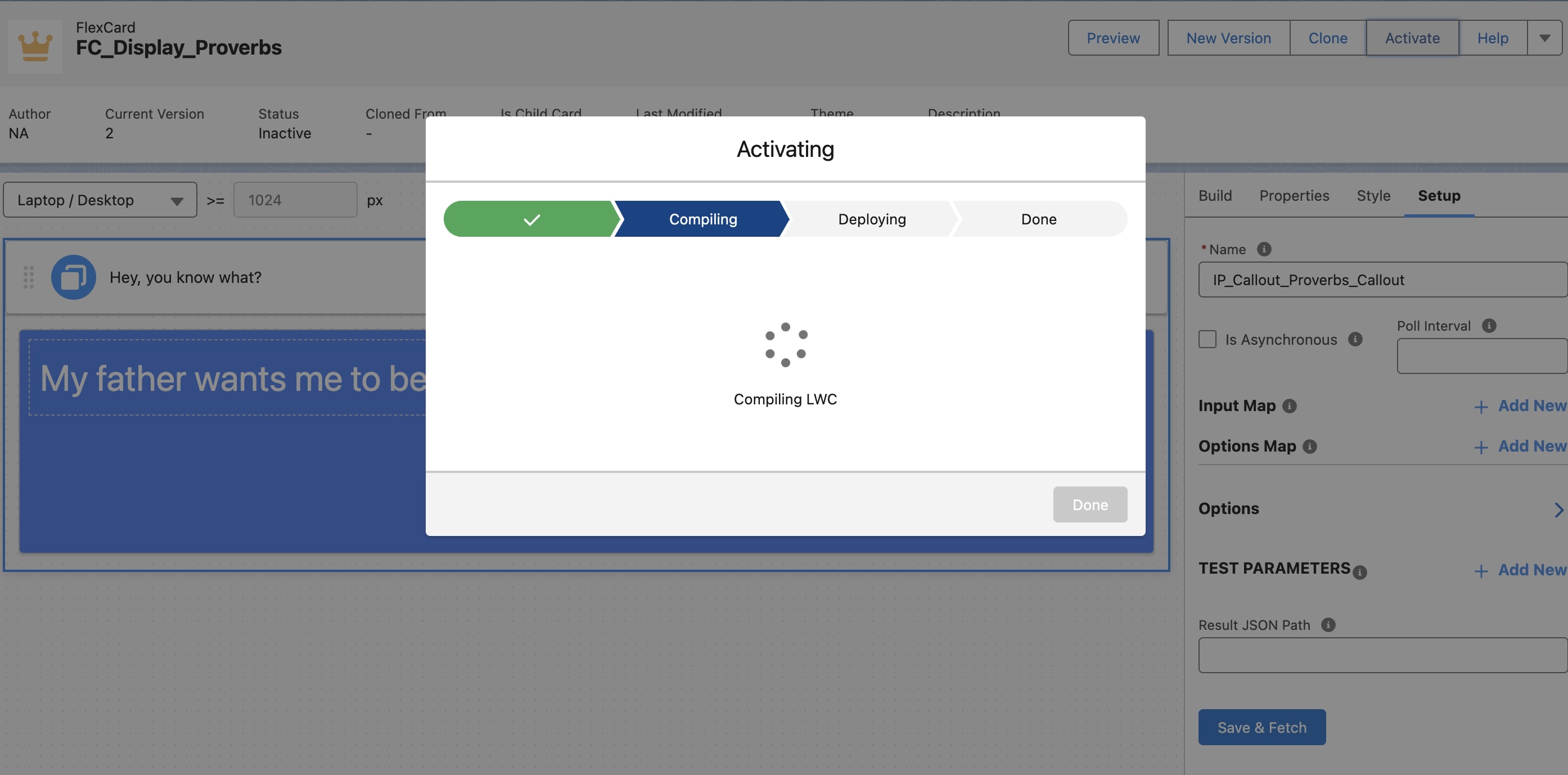1568x775 pixels.
Task: Click the Deploying progress step
Action: [872, 219]
